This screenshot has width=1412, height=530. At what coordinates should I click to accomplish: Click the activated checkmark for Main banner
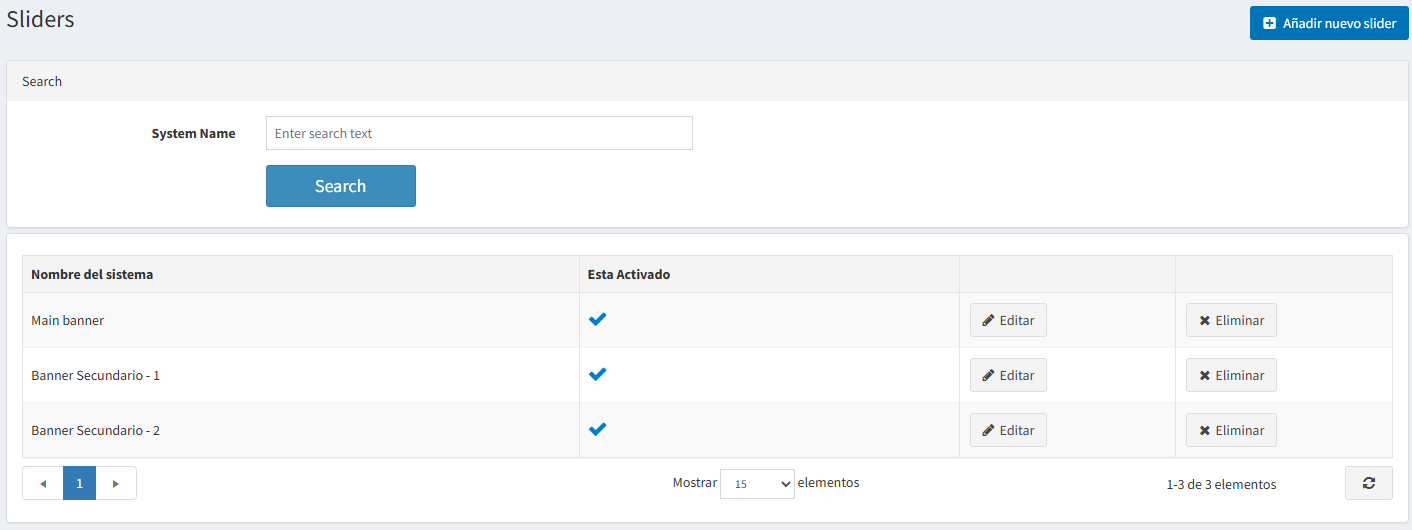[597, 320]
